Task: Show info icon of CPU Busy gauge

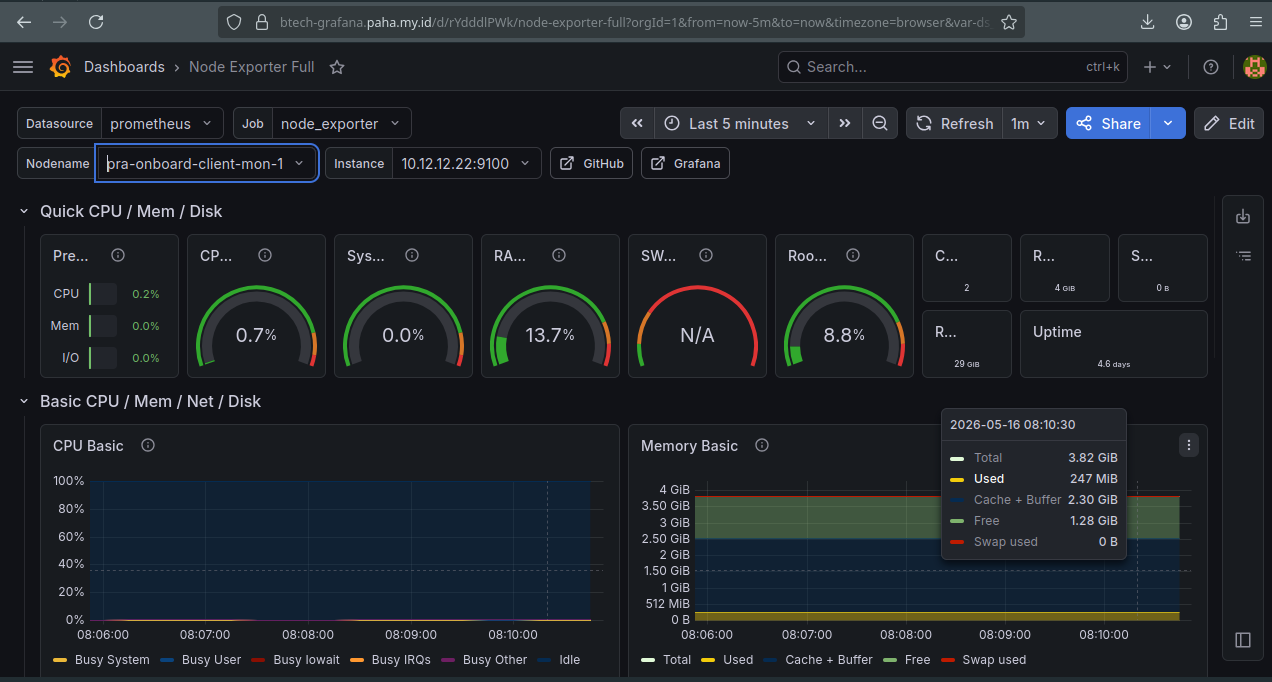Action: point(265,256)
